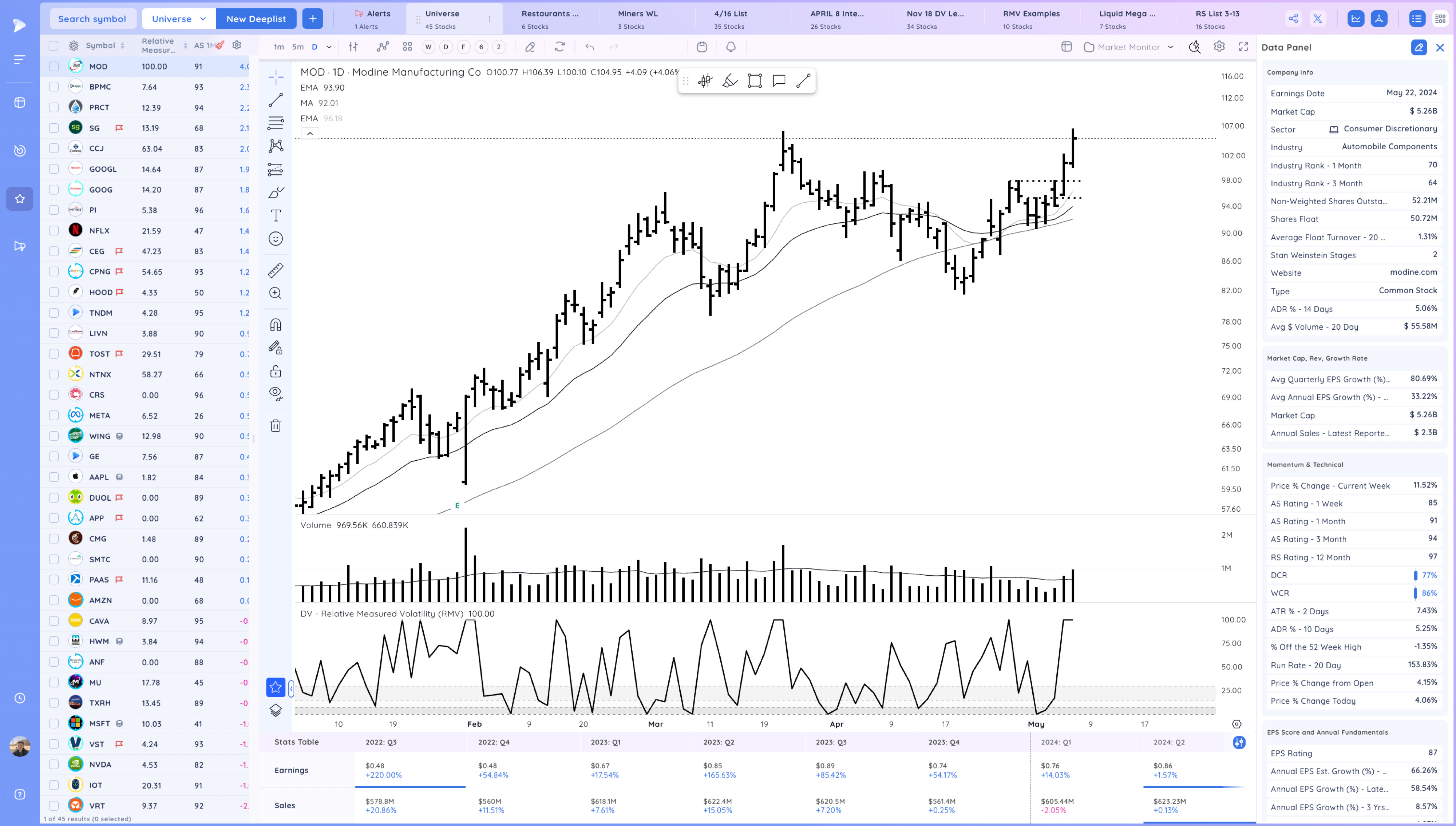Expand the timeframe dropdown arrow next to D

click(x=329, y=47)
